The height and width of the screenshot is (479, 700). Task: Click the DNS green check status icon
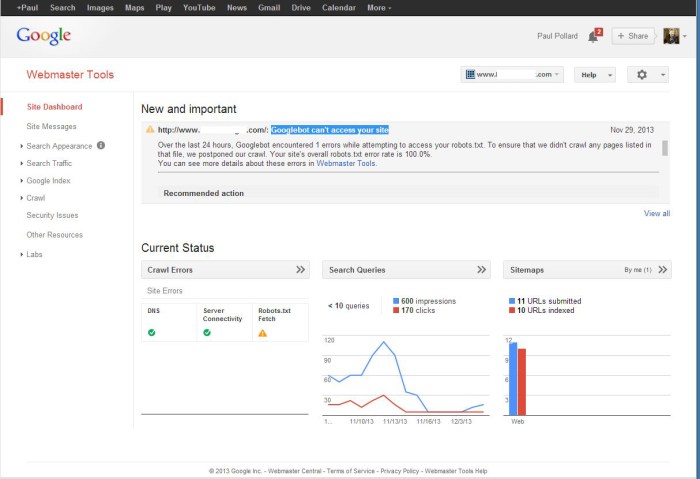coord(152,333)
